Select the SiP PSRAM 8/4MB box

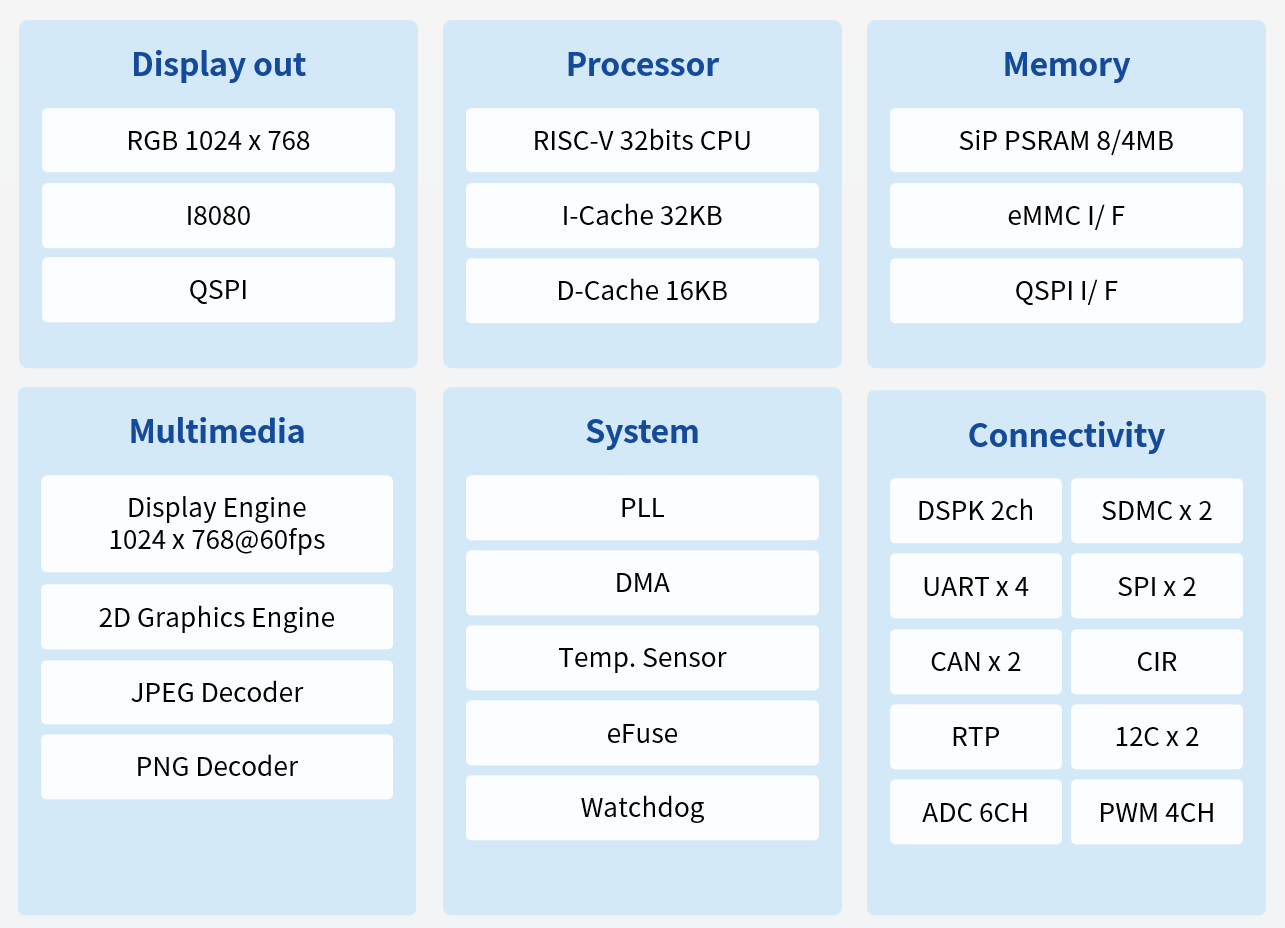(x=1066, y=141)
